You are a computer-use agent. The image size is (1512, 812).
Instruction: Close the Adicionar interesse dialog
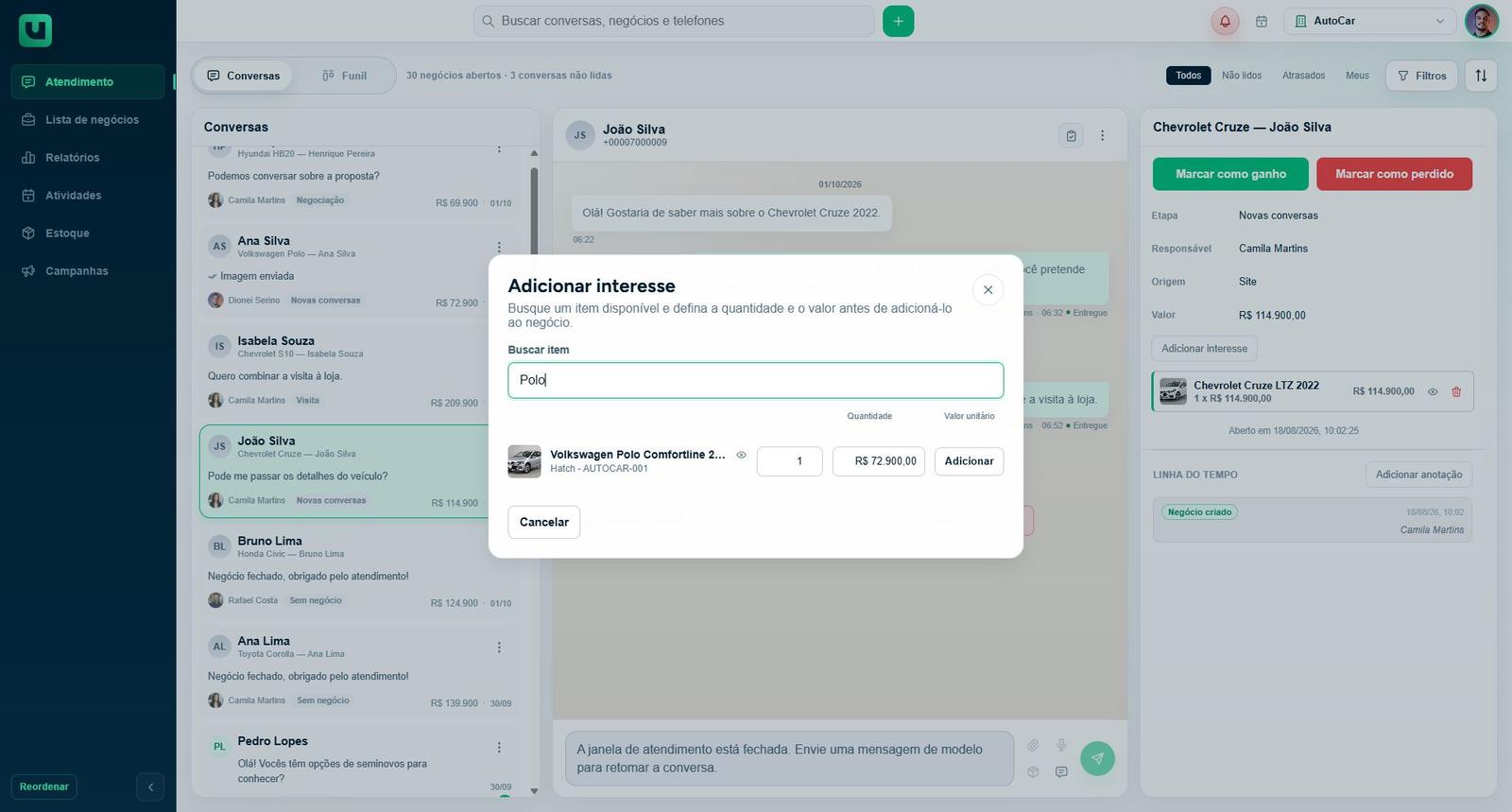(x=988, y=290)
